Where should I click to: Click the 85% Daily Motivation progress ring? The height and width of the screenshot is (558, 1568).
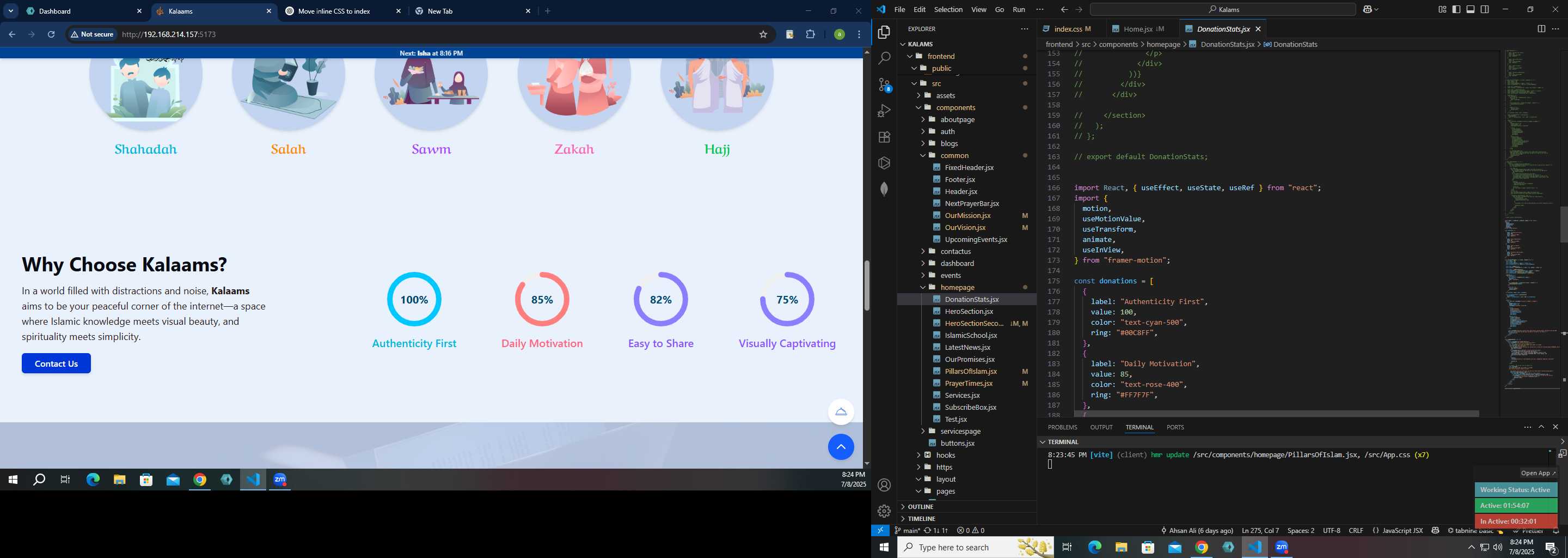(542, 299)
